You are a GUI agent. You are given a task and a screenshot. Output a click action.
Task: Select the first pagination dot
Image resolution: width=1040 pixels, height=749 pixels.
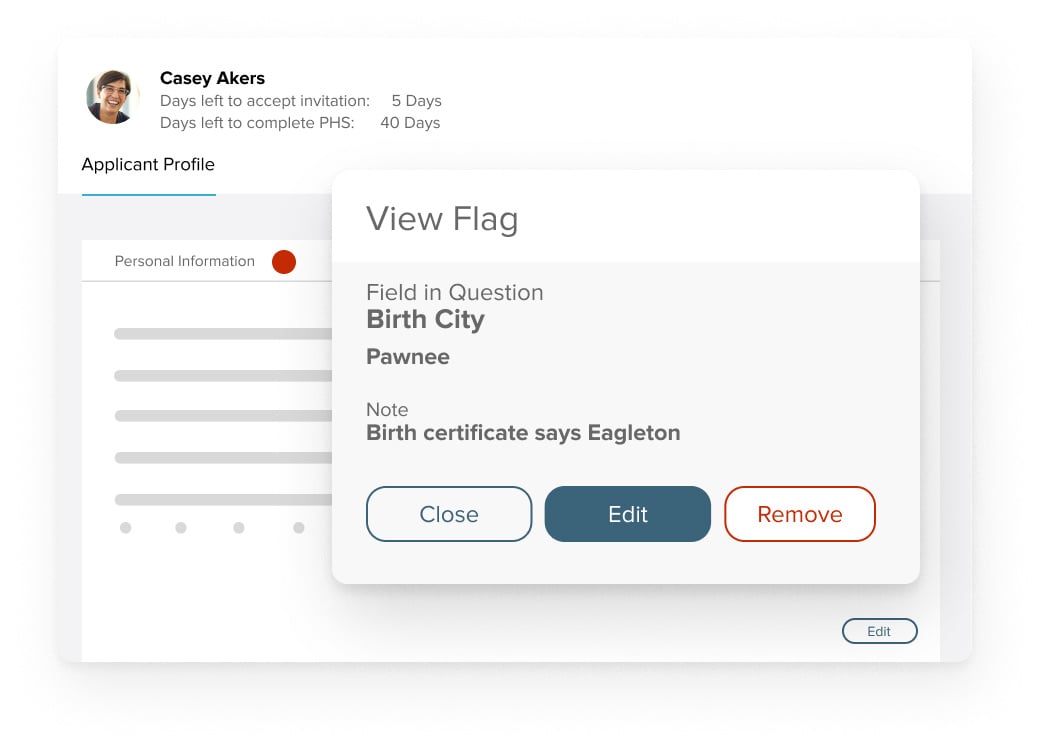pos(125,528)
